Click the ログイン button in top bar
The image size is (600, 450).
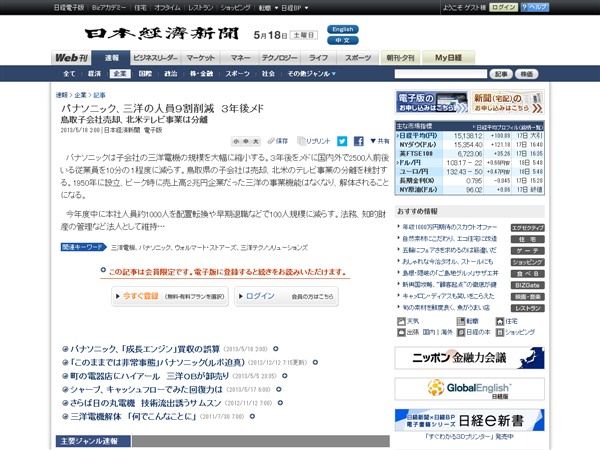(503, 7)
